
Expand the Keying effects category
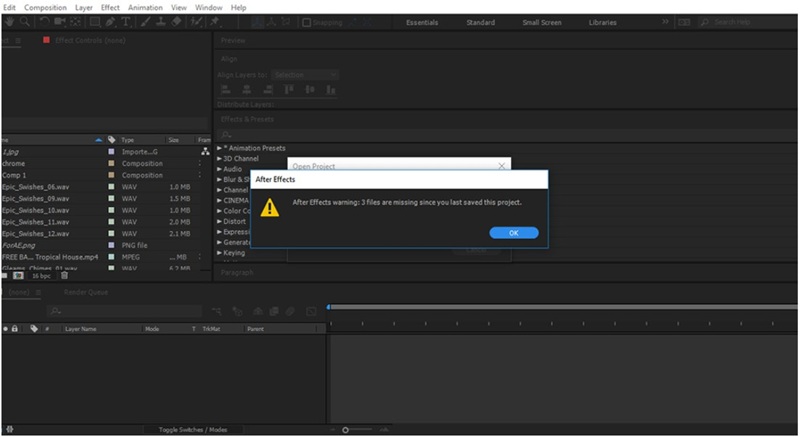click(x=219, y=253)
